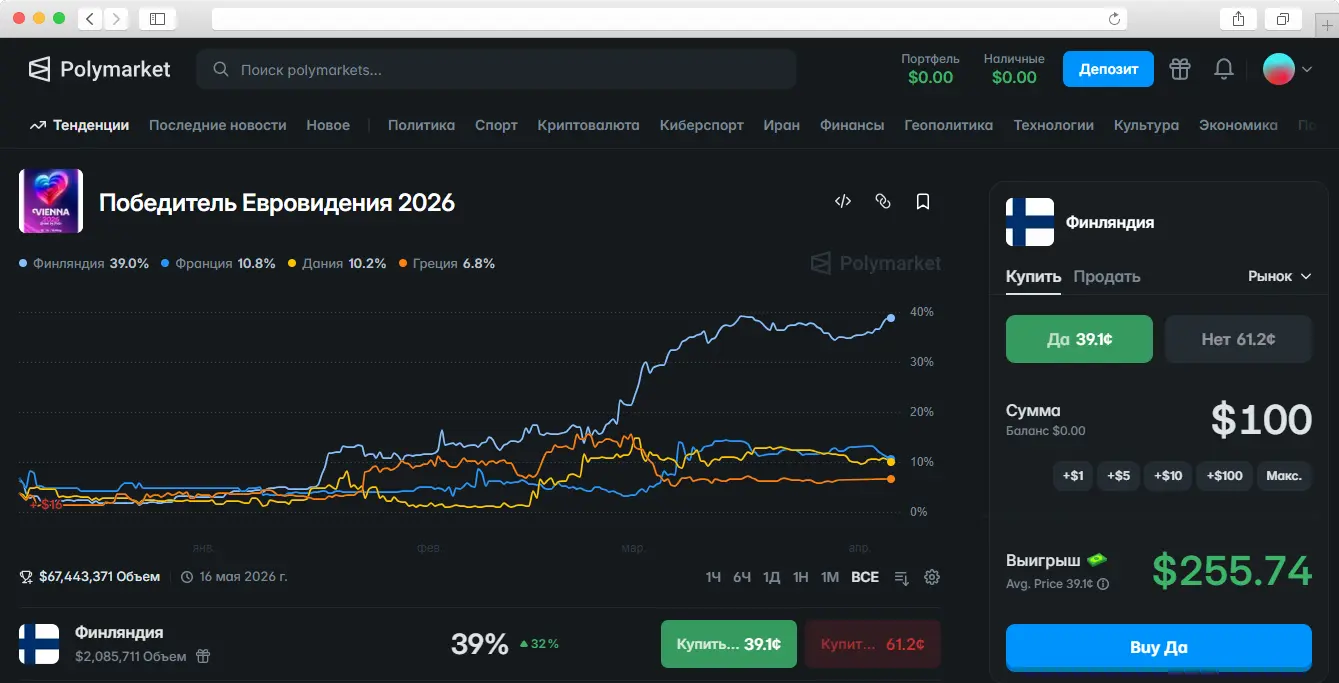
Task: Reload the page
Action: 1114,18
